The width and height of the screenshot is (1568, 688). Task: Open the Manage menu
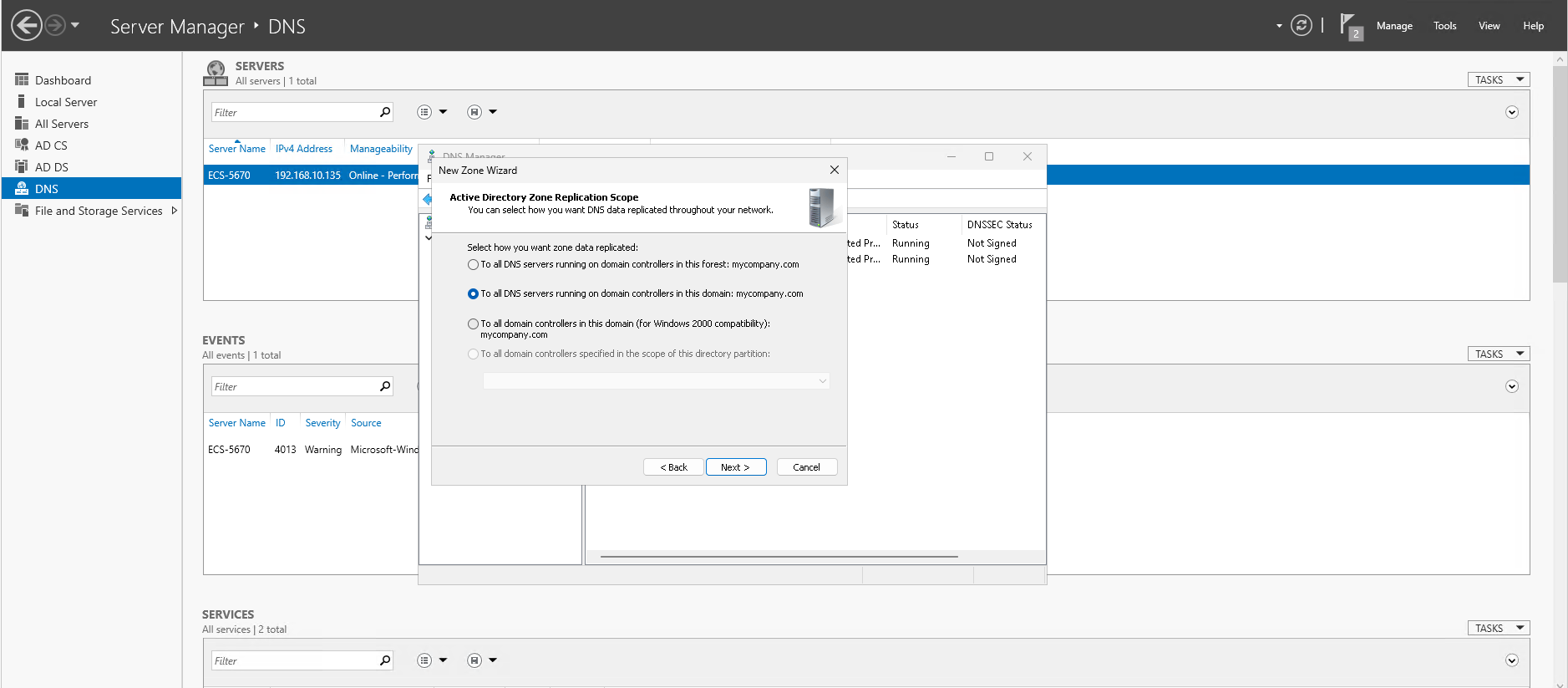1393,26
